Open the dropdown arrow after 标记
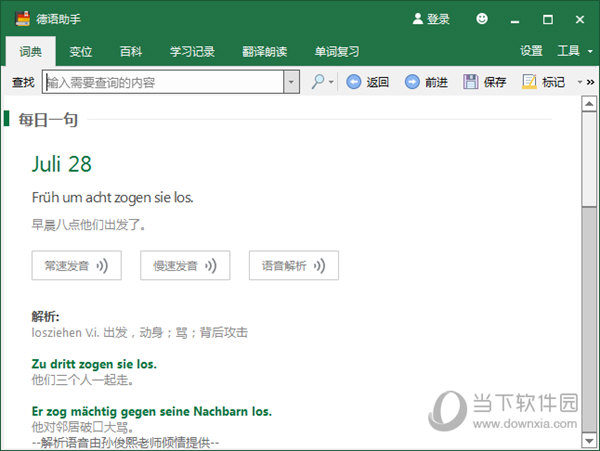The height and width of the screenshot is (451, 600). (x=580, y=82)
